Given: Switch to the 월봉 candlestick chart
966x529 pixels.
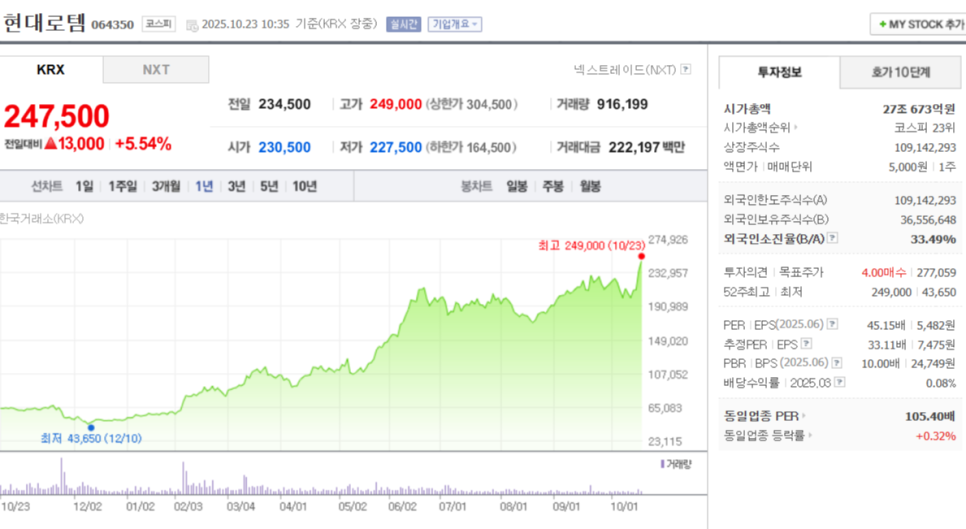Looking at the screenshot, I should [x=590, y=186].
